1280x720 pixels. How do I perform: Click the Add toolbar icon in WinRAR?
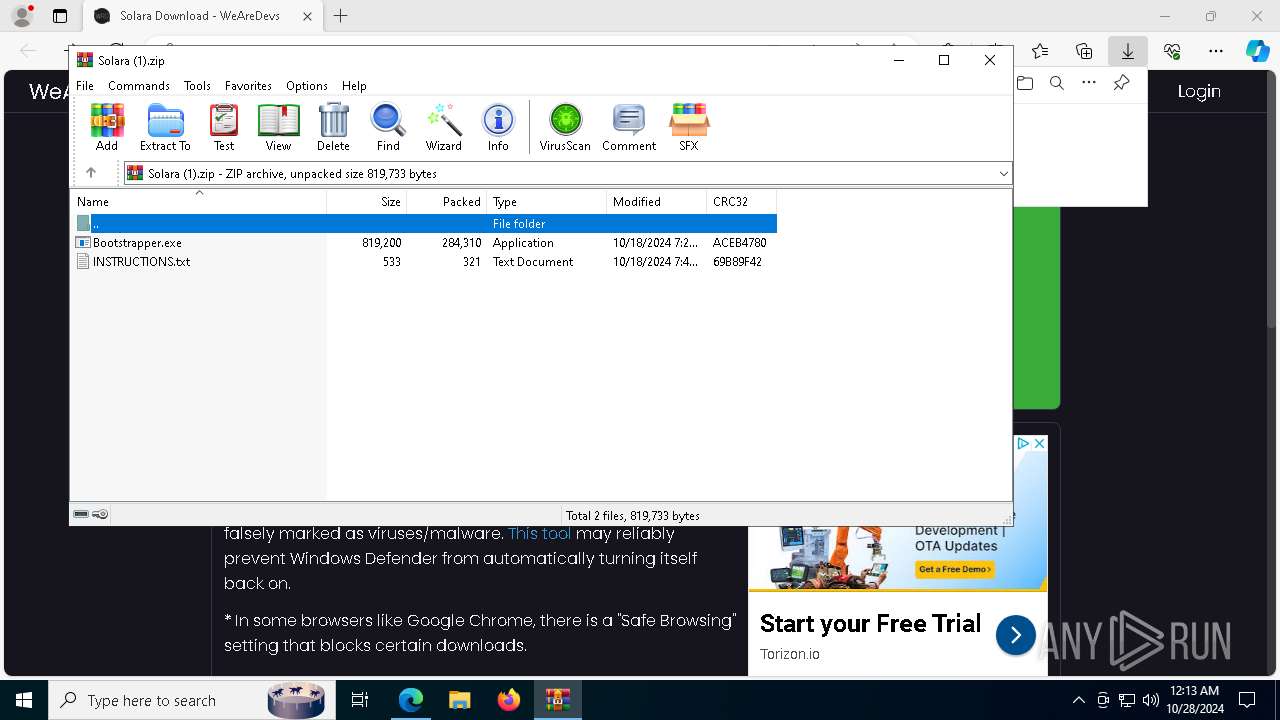[107, 127]
